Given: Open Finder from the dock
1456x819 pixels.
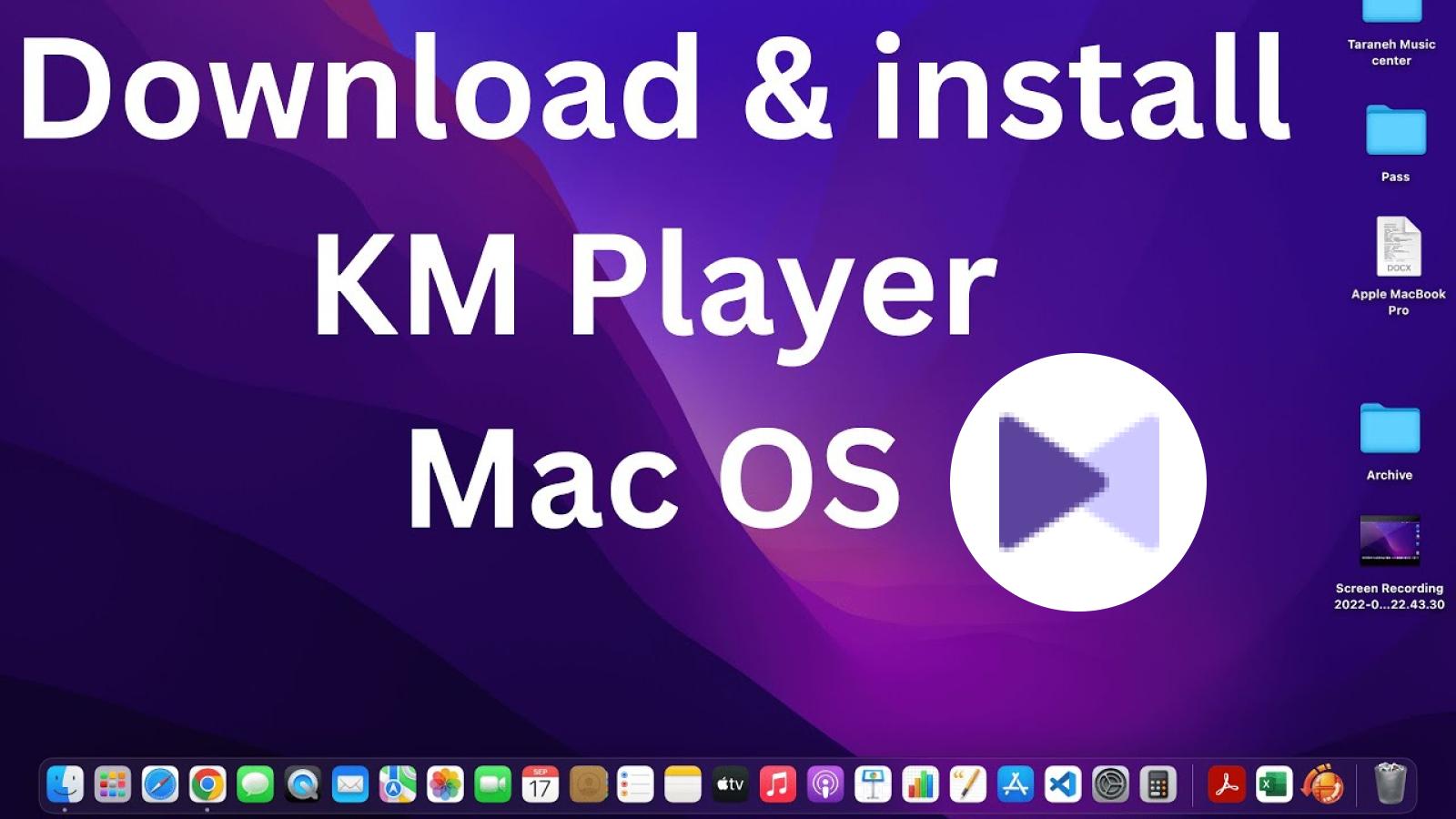Looking at the screenshot, I should [66, 784].
